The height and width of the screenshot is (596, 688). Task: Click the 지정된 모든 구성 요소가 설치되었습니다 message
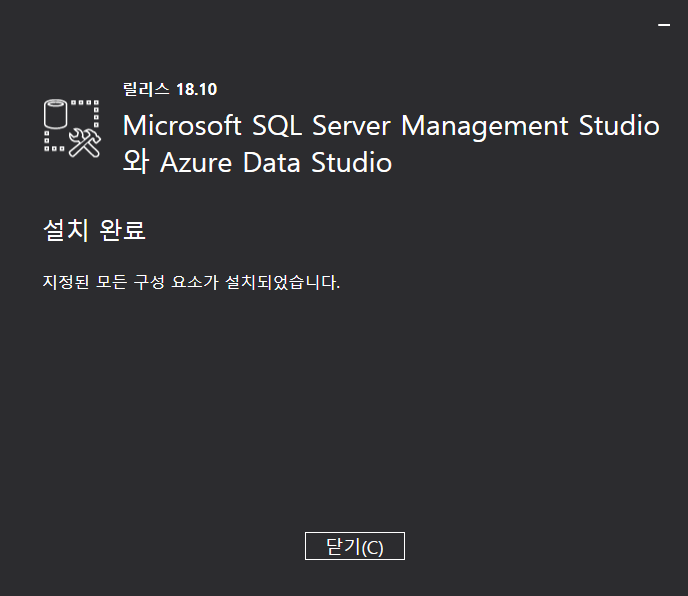pos(191,282)
